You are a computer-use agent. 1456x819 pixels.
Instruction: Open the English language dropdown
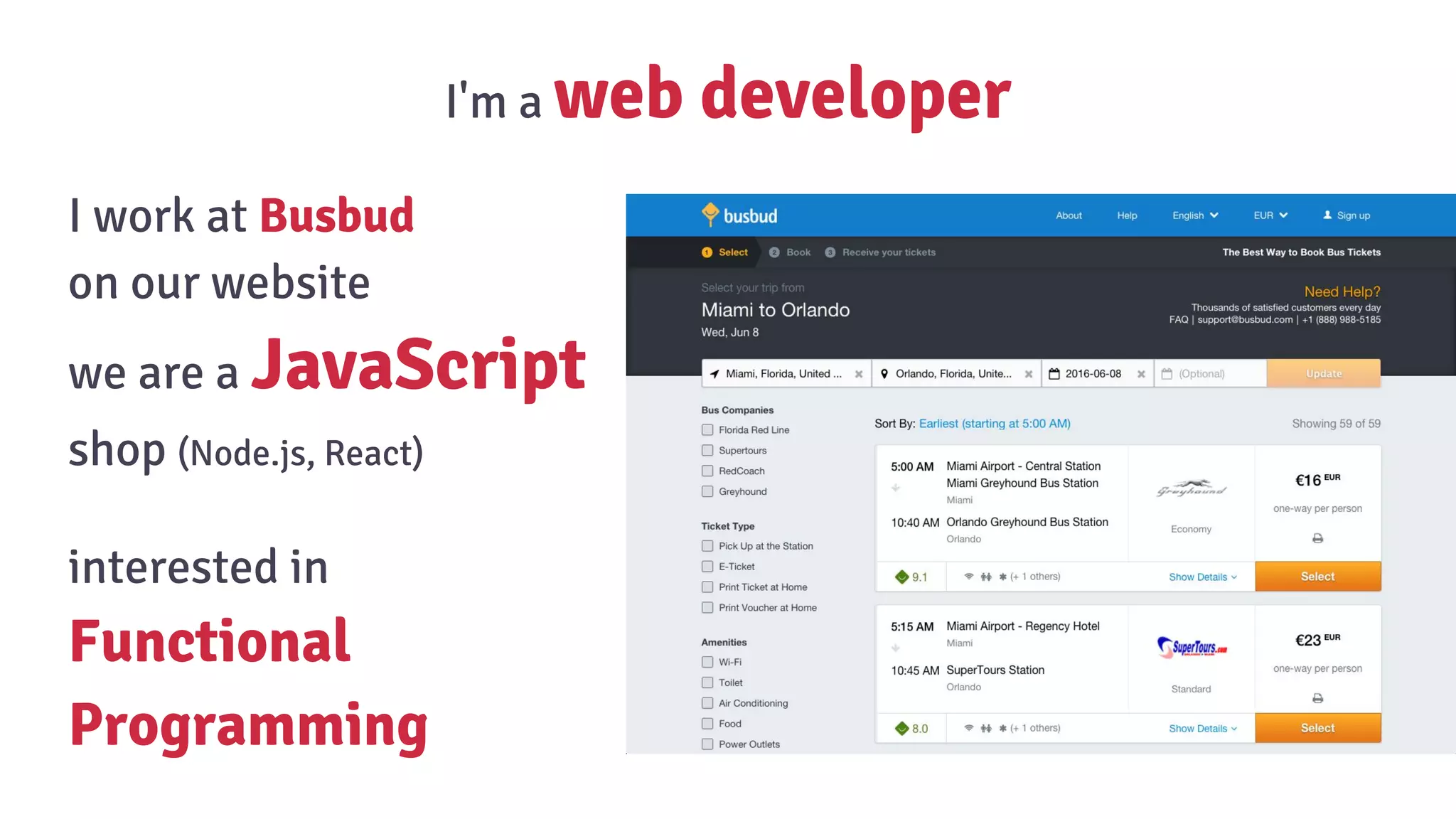(x=1195, y=215)
